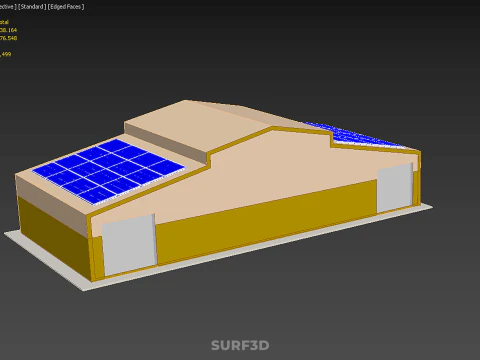Open the Standard viewport shading menu

click(x=32, y=7)
